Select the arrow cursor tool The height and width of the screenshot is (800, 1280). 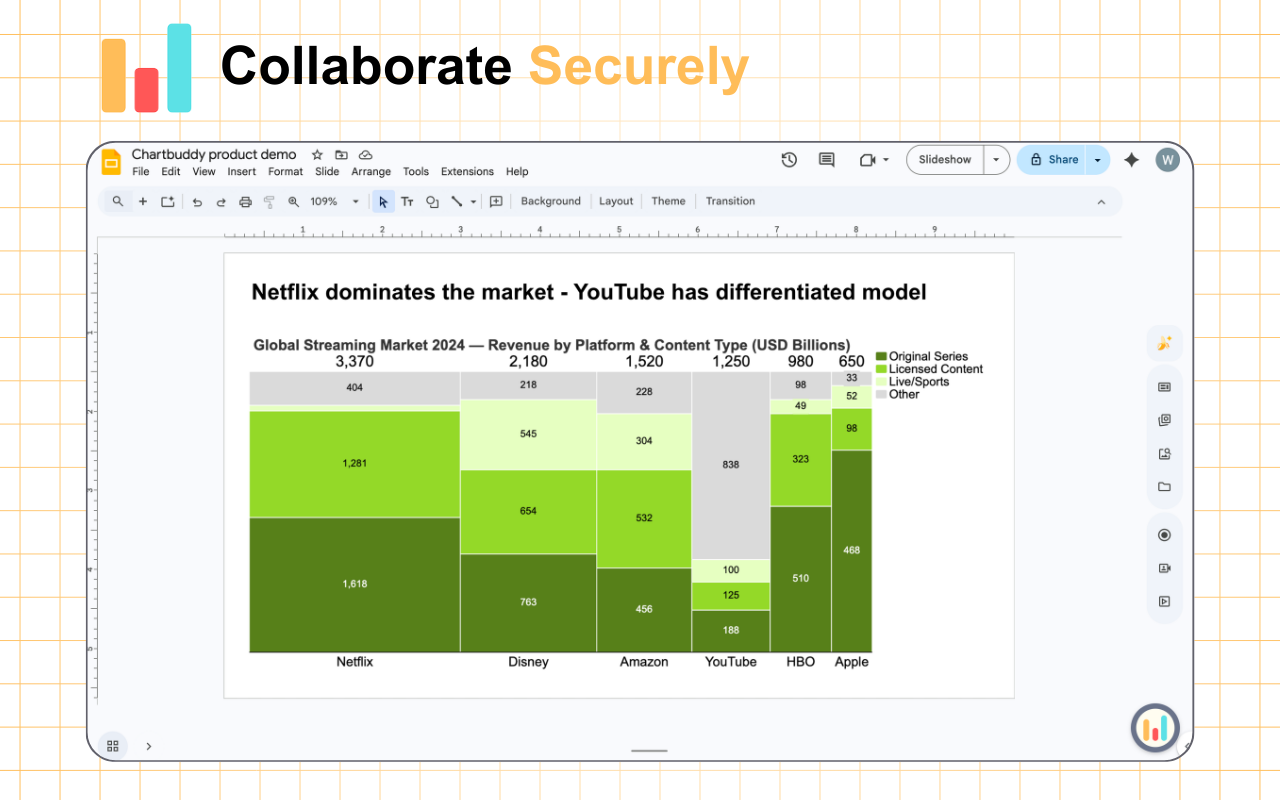[x=383, y=202]
